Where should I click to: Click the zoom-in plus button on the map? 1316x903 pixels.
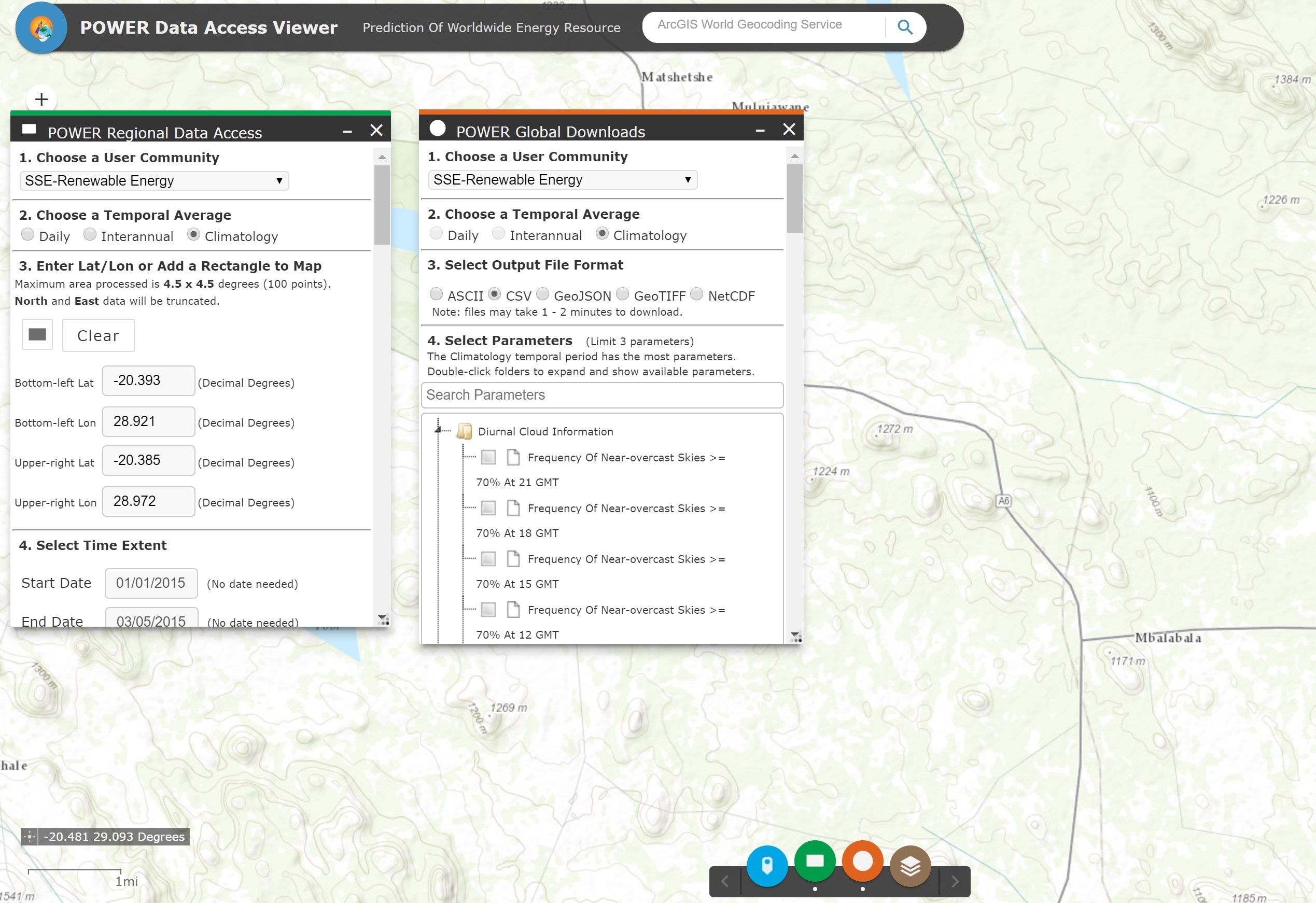pos(41,100)
